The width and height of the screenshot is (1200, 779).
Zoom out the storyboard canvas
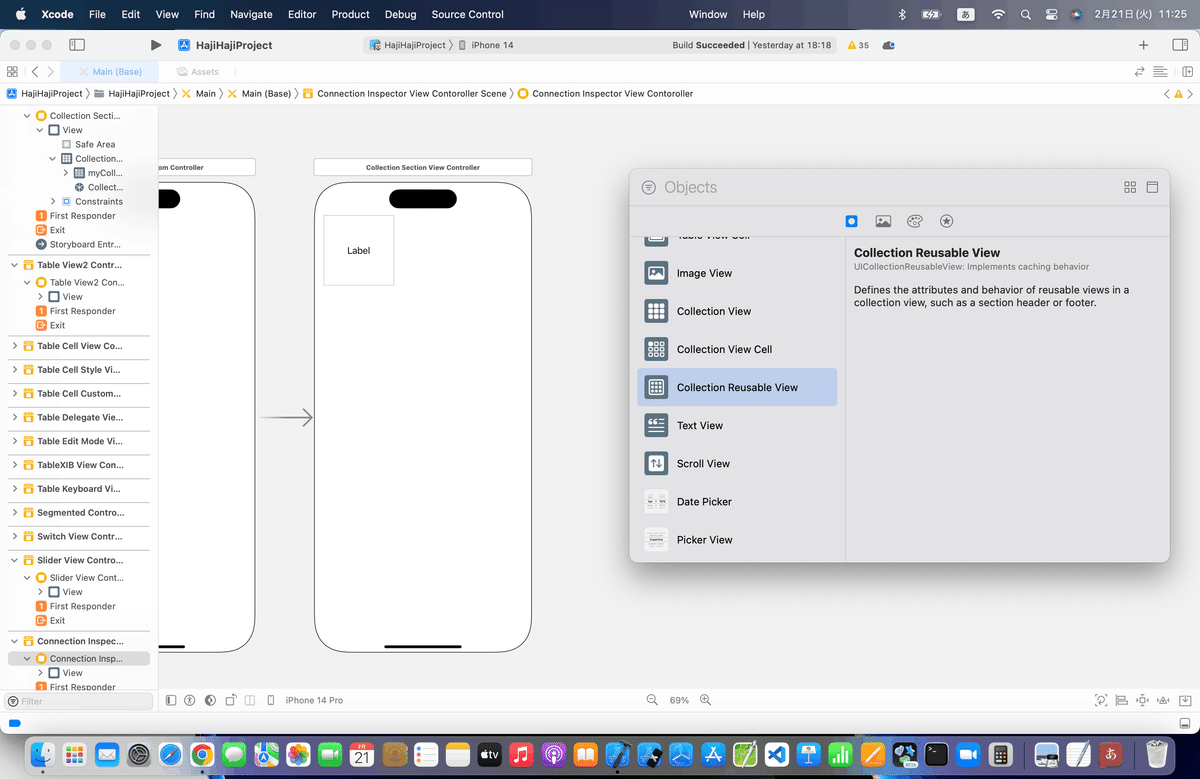(652, 700)
